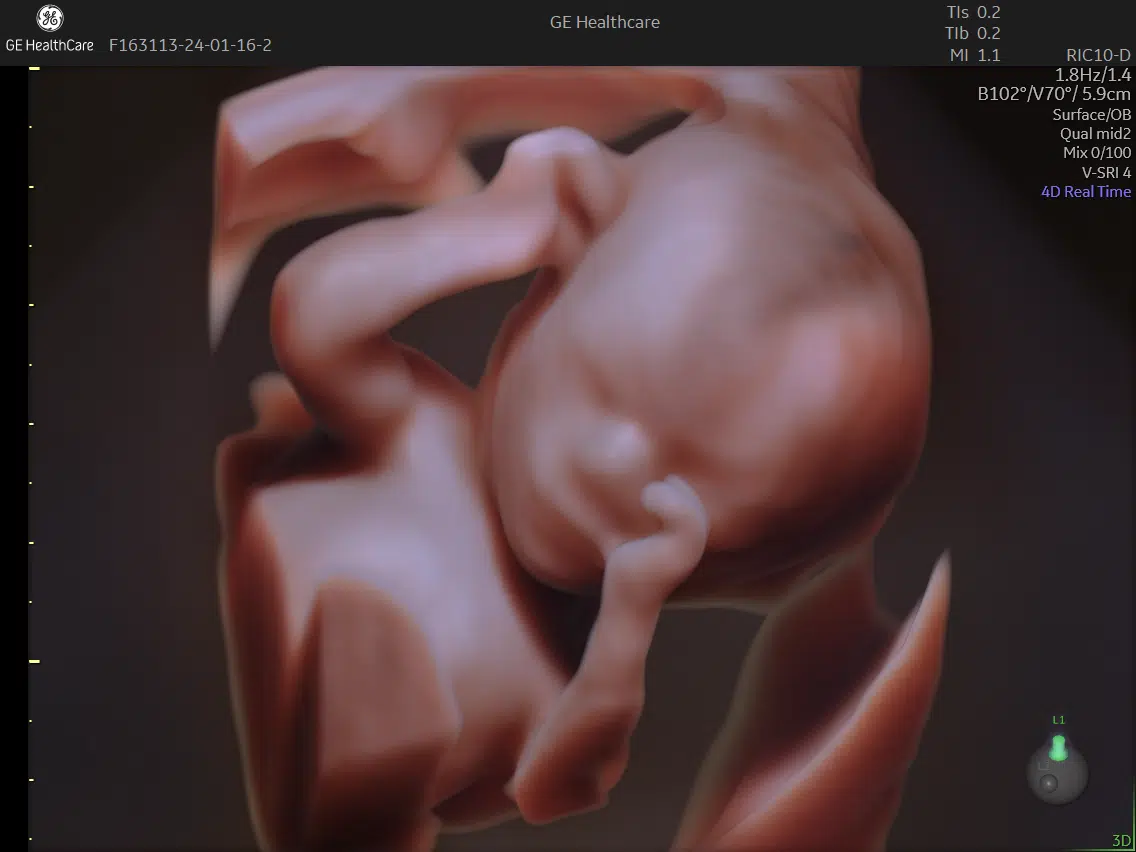Click the small inner ball on light sphere

click(1048, 785)
